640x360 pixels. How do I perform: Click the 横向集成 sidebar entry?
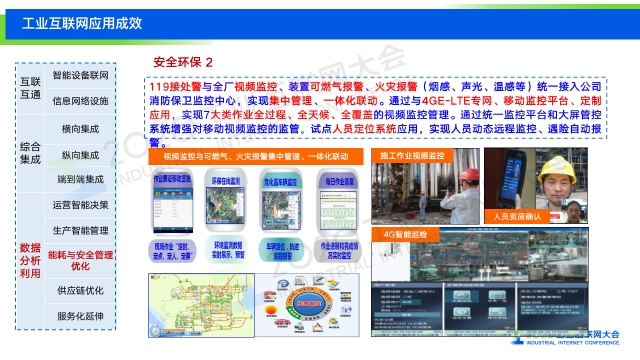[80, 129]
